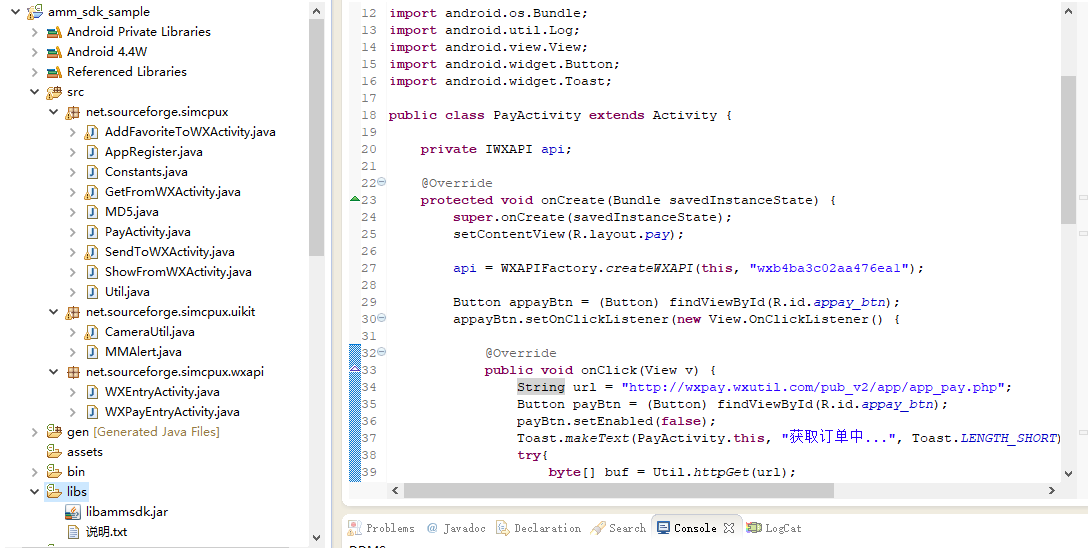Screen dimensions: 1088x548
Task: Click the PayActivity.java file icon
Action: point(92,232)
